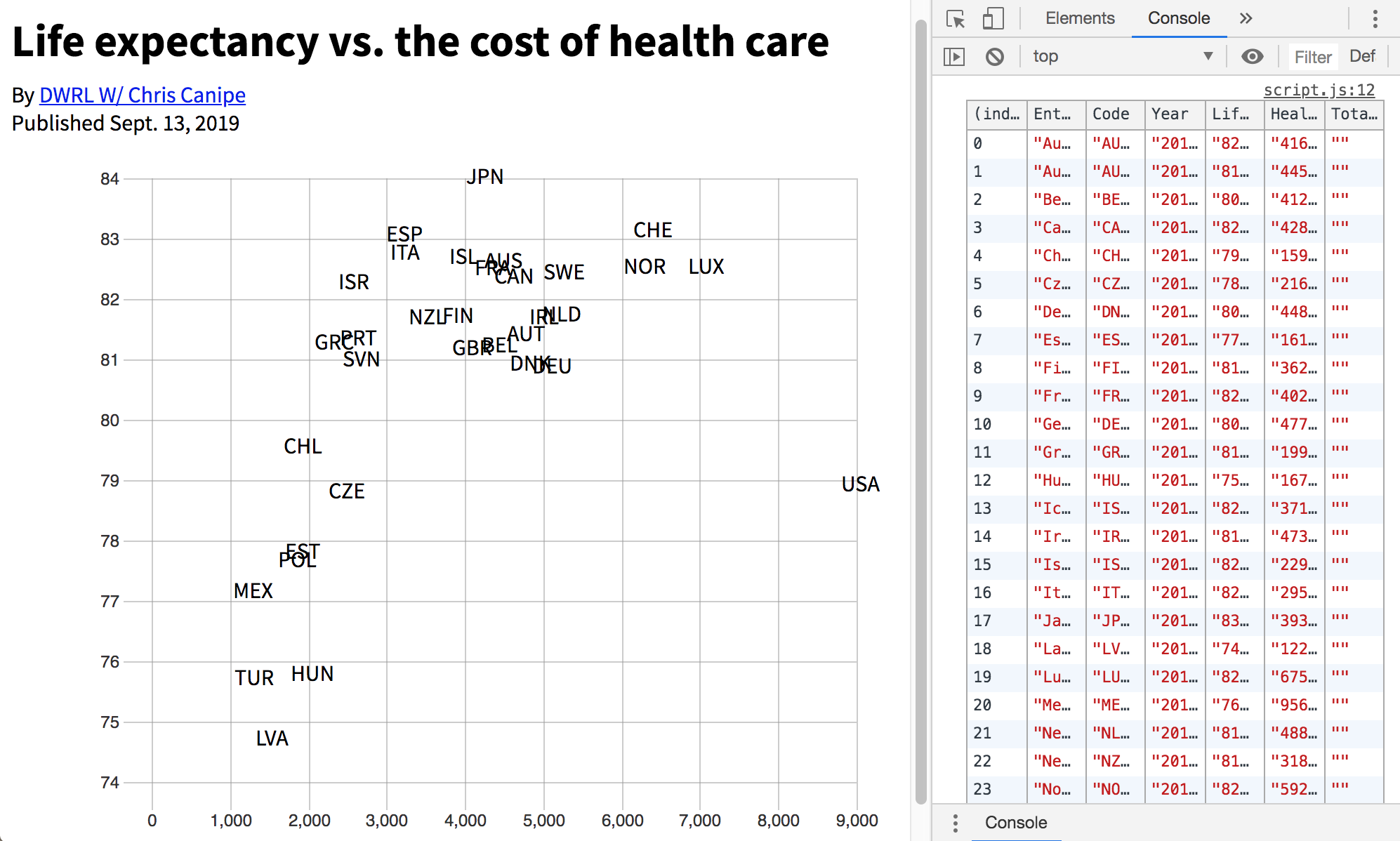Click the inspect element icon
The height and width of the screenshot is (841, 1400).
click(955, 18)
